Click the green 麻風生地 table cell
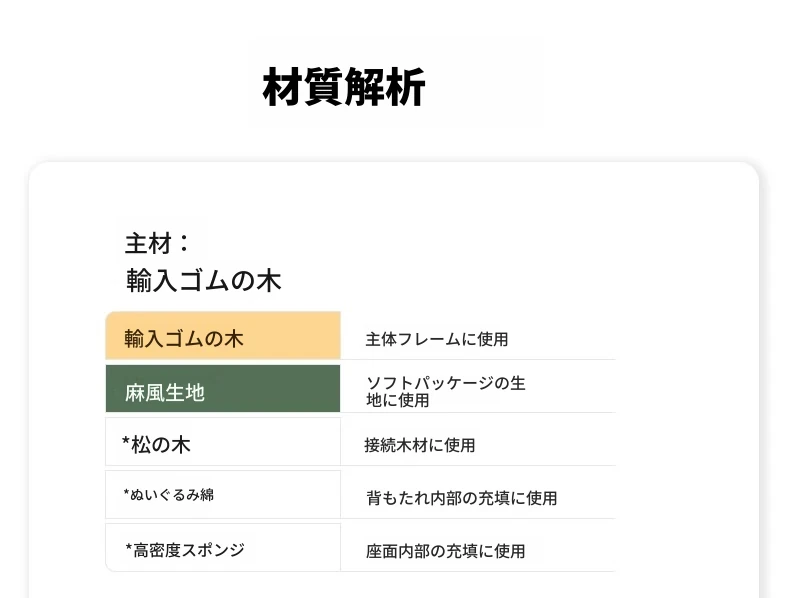The height and width of the screenshot is (598, 790). (x=222, y=391)
